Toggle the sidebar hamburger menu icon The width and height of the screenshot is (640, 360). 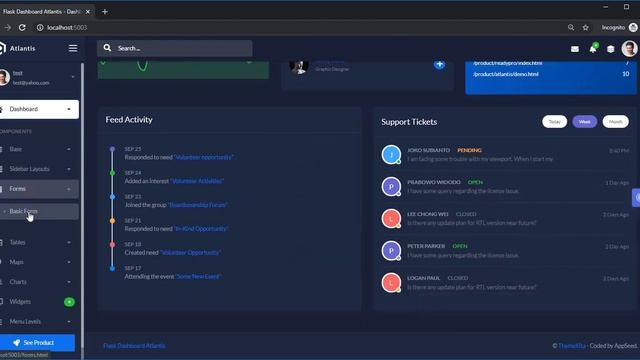click(x=73, y=49)
